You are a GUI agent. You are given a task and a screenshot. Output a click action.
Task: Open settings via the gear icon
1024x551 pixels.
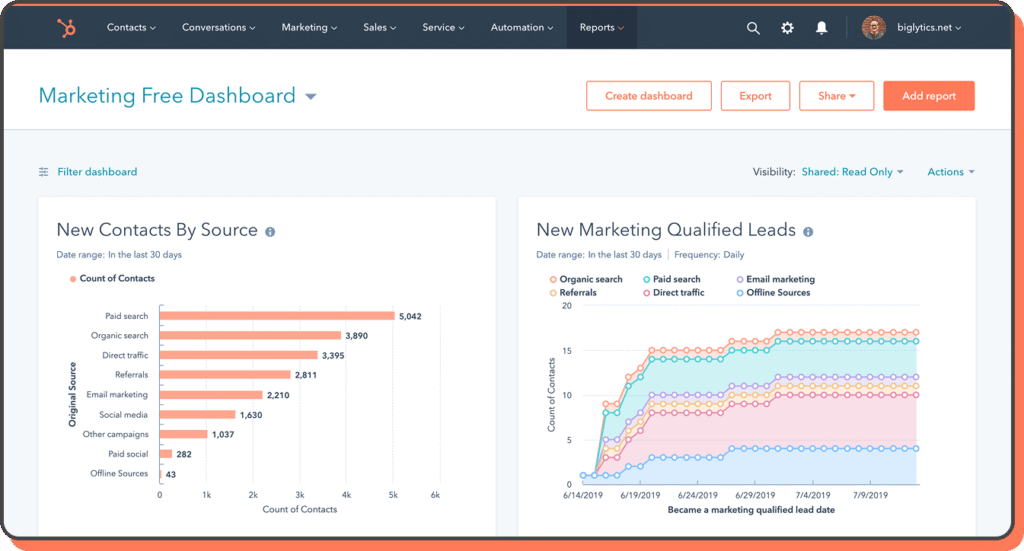(x=787, y=28)
